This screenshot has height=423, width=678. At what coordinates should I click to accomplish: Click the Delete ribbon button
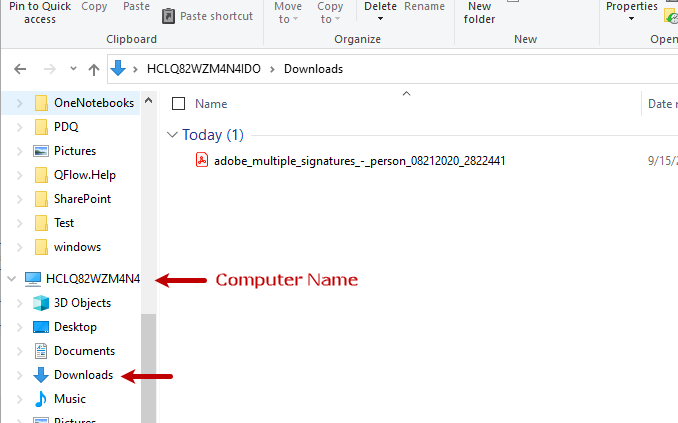pos(380,6)
